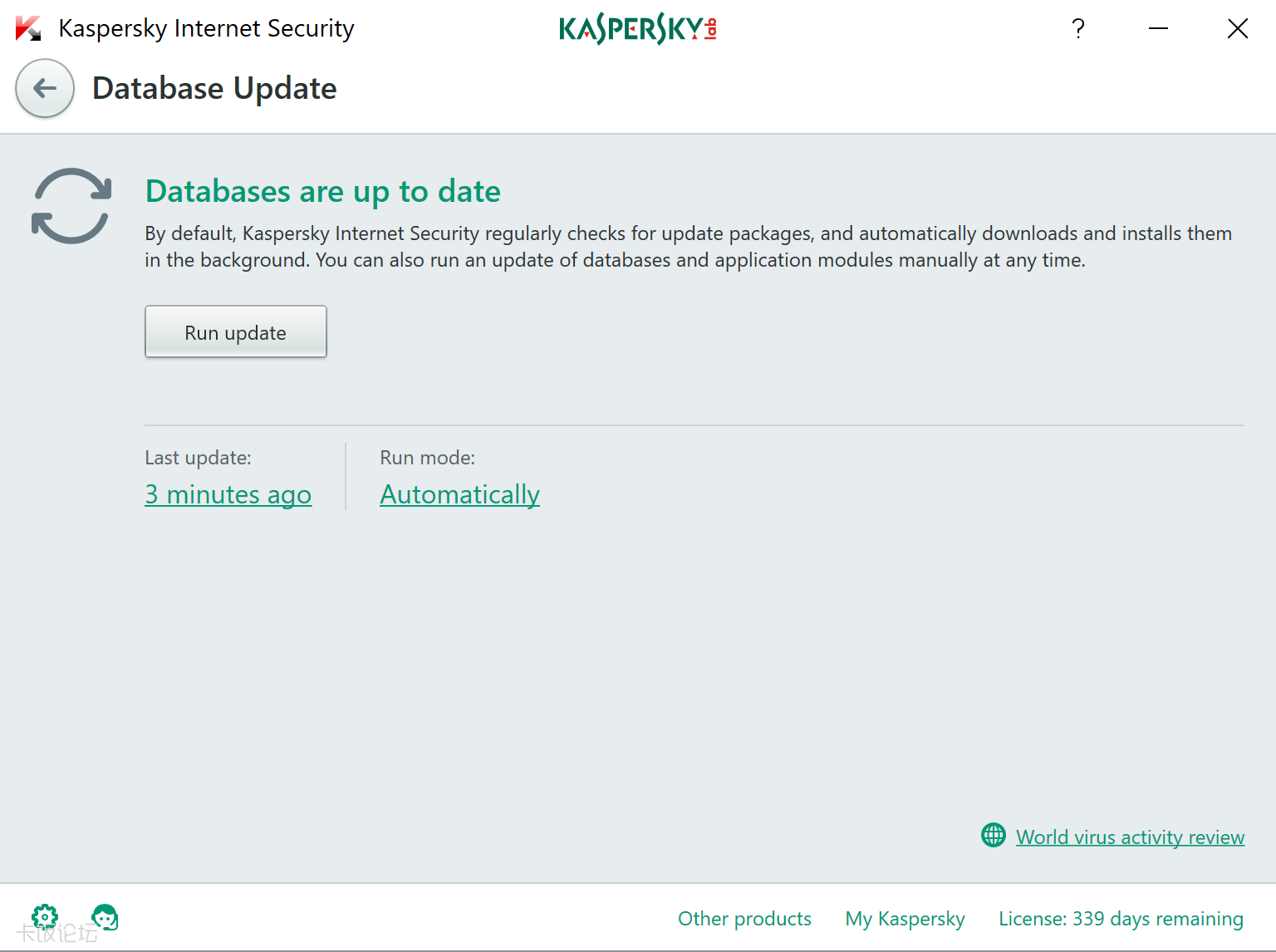The image size is (1276, 952).
Task: Click the 'Database Update' page title
Action: pyautogui.click(x=214, y=88)
